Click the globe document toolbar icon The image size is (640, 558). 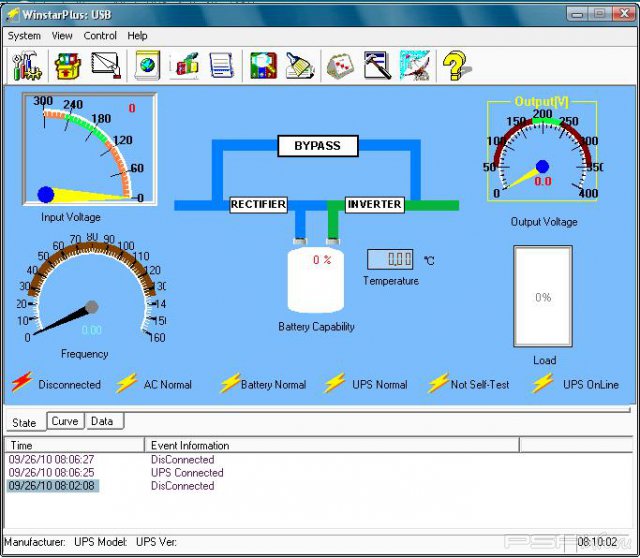click(147, 66)
